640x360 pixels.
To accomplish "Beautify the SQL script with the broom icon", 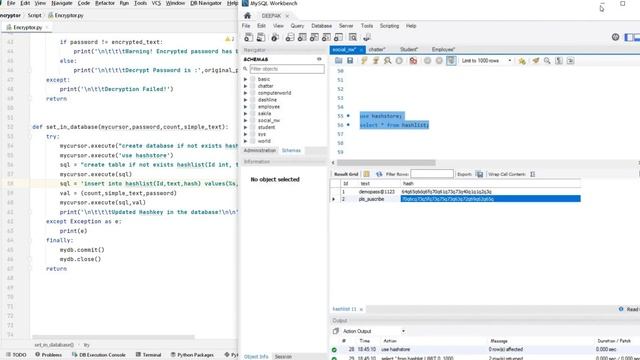I will tap(536, 61).
